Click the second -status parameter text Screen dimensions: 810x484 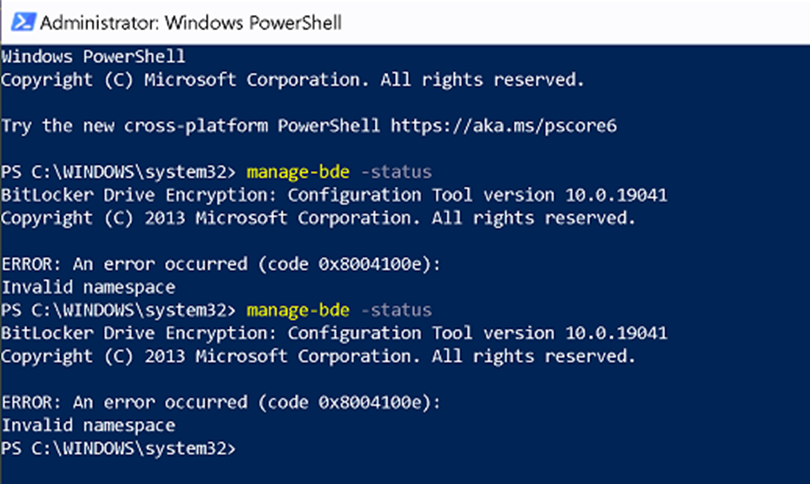point(396,310)
